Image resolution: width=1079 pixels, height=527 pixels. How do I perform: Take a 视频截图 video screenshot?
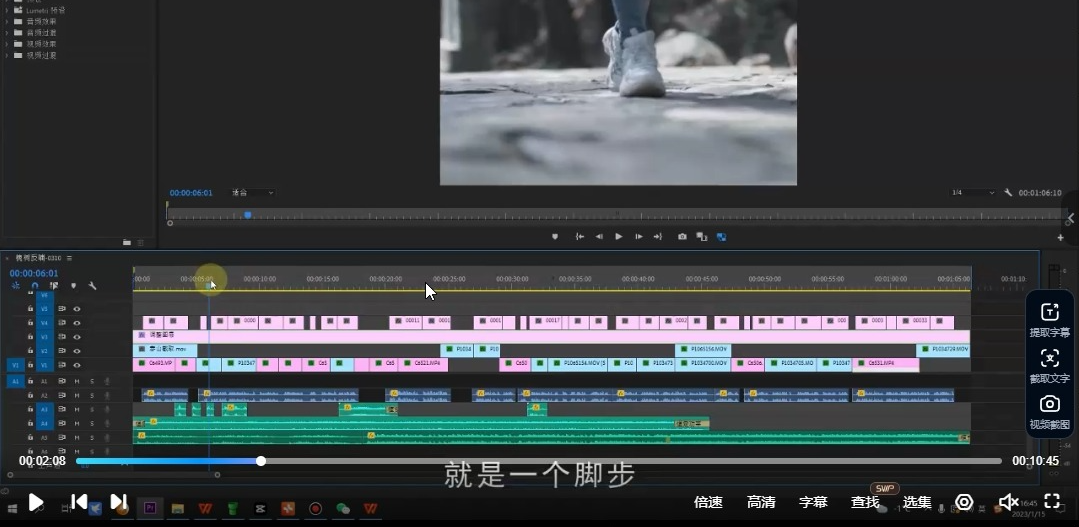[x=1049, y=412]
